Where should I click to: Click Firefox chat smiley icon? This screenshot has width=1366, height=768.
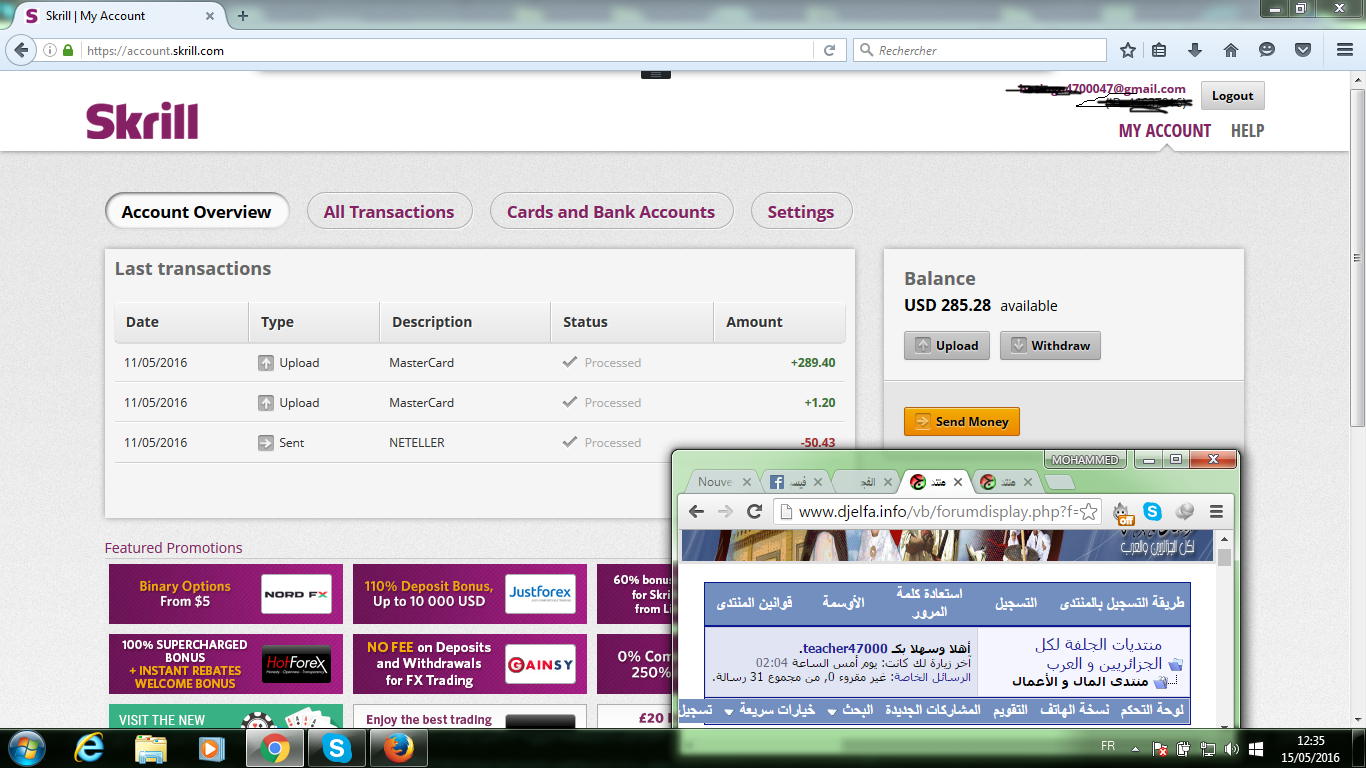click(1267, 50)
